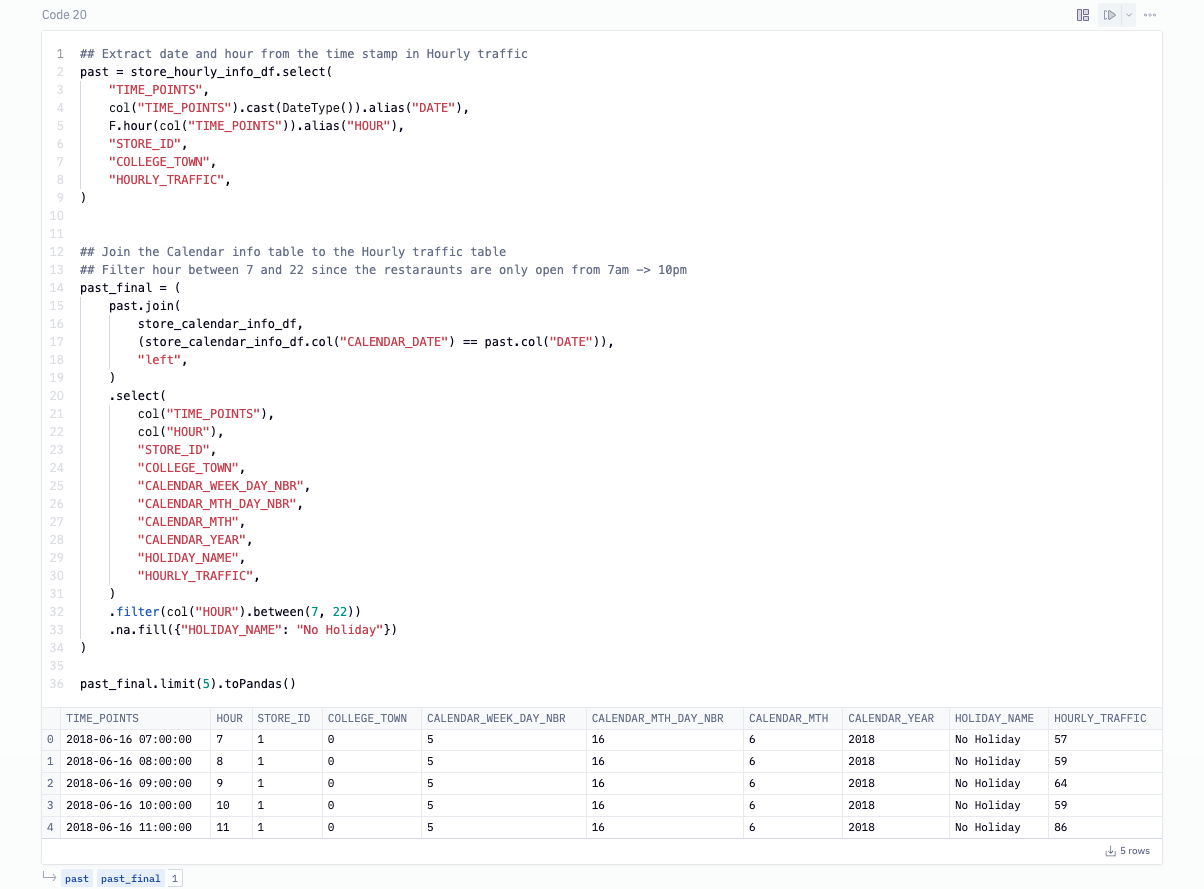
Task: Run the Code 20 cell
Action: [1109, 15]
